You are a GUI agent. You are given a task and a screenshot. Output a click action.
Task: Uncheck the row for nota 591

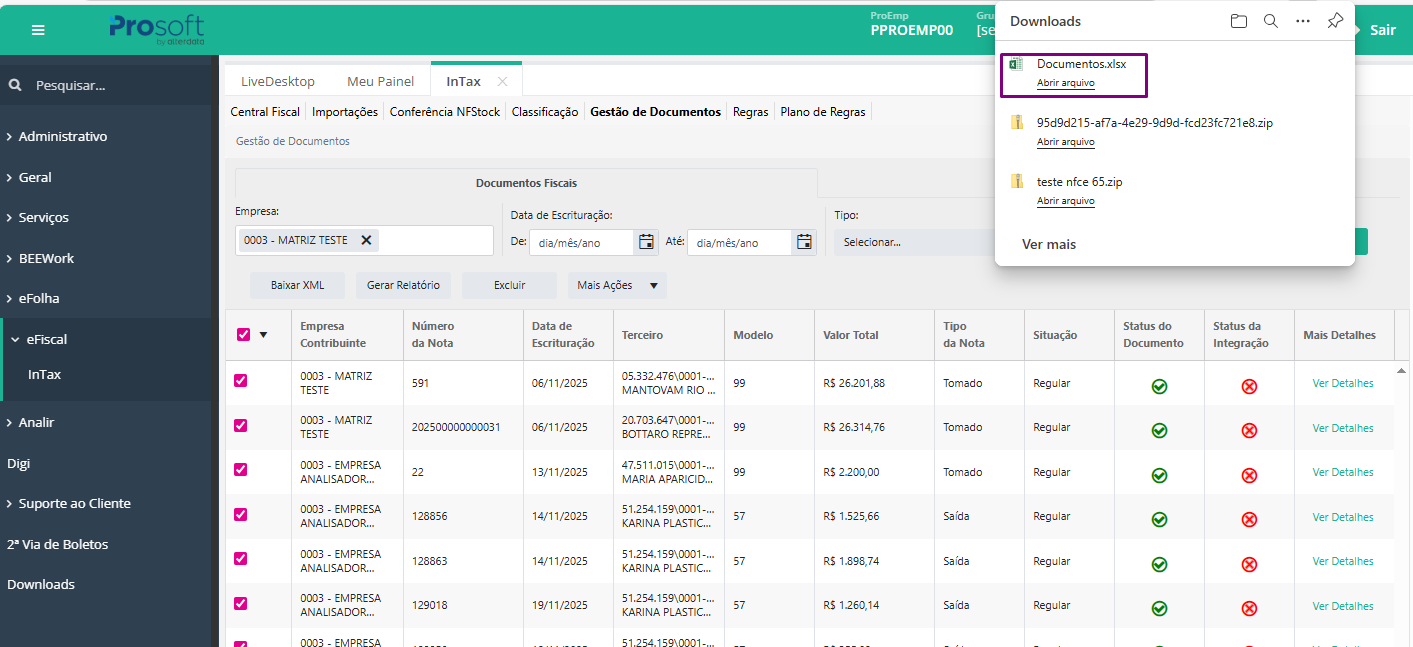(240, 381)
